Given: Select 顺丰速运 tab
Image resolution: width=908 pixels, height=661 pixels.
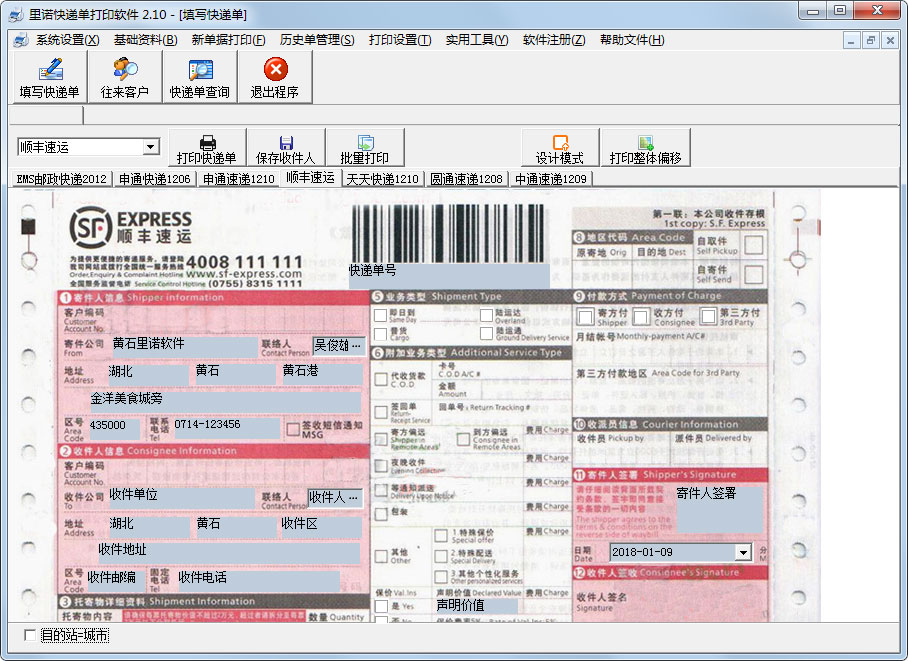Looking at the screenshot, I should tap(310, 178).
